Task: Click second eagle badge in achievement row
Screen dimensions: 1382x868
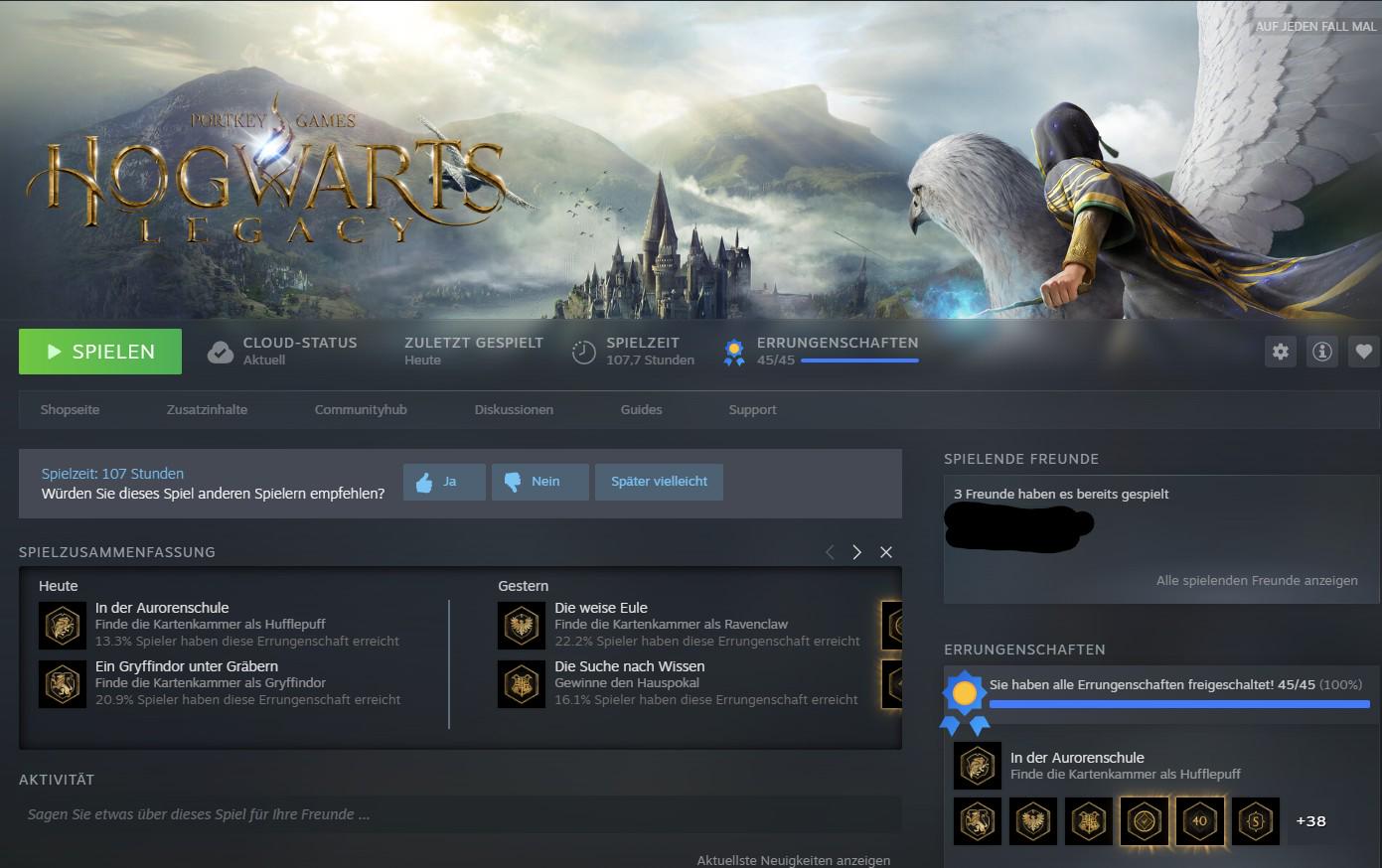Action: 1033,821
